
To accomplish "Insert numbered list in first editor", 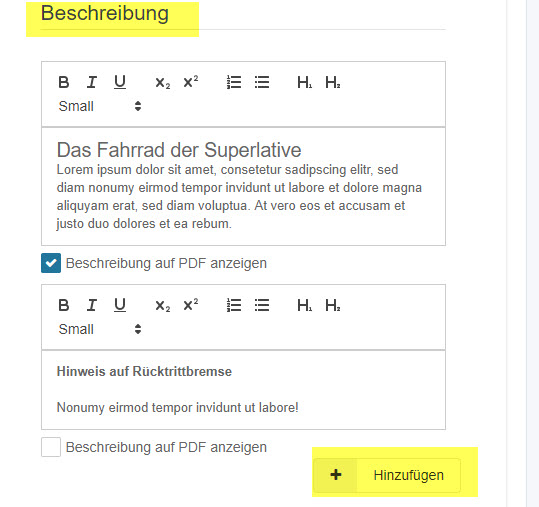I will point(234,82).
